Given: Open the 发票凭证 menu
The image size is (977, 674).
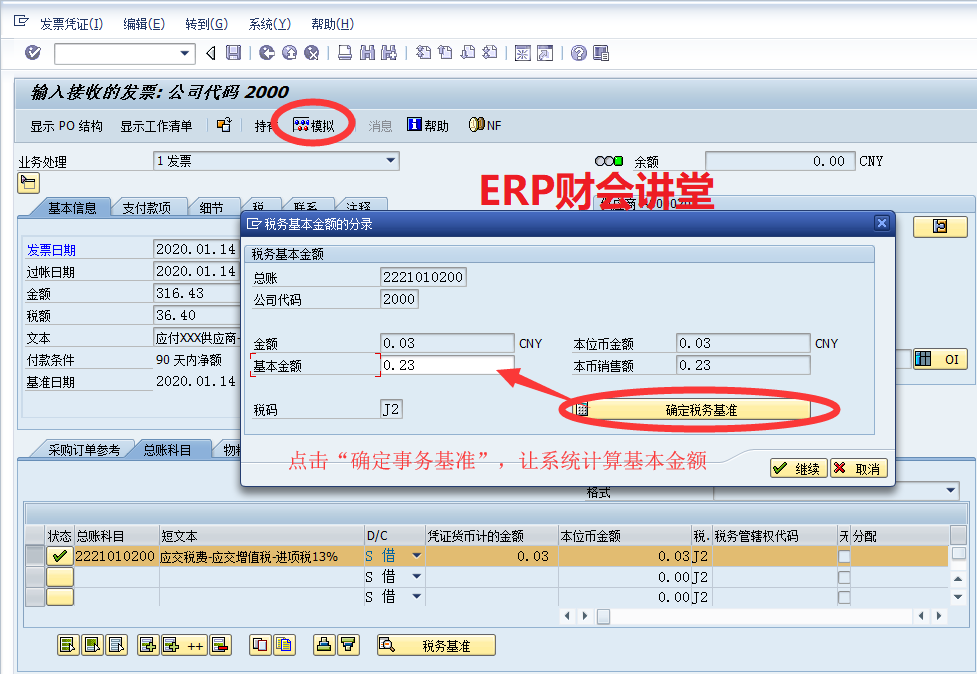Looking at the screenshot, I should (71, 24).
